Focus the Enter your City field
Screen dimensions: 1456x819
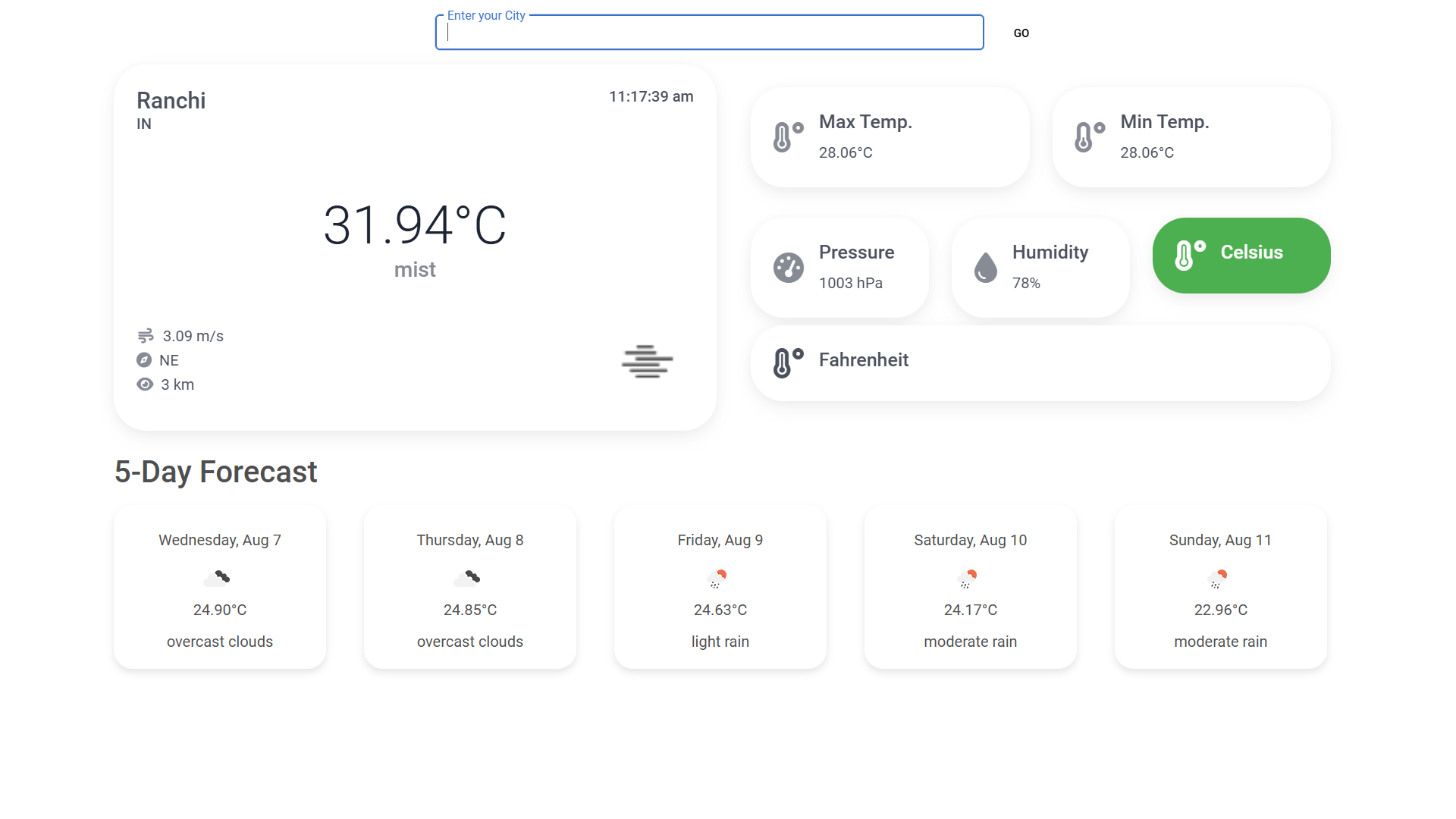pos(709,33)
